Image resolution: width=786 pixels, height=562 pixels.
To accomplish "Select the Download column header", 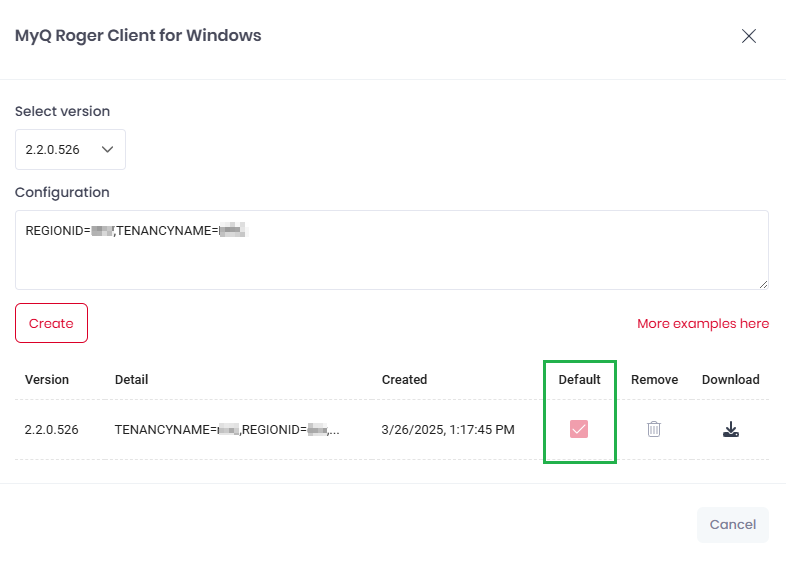I will coord(730,380).
